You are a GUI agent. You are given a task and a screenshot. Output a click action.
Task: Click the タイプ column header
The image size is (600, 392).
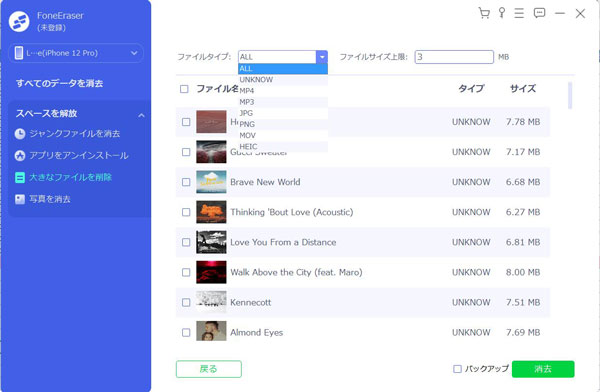[x=471, y=89]
